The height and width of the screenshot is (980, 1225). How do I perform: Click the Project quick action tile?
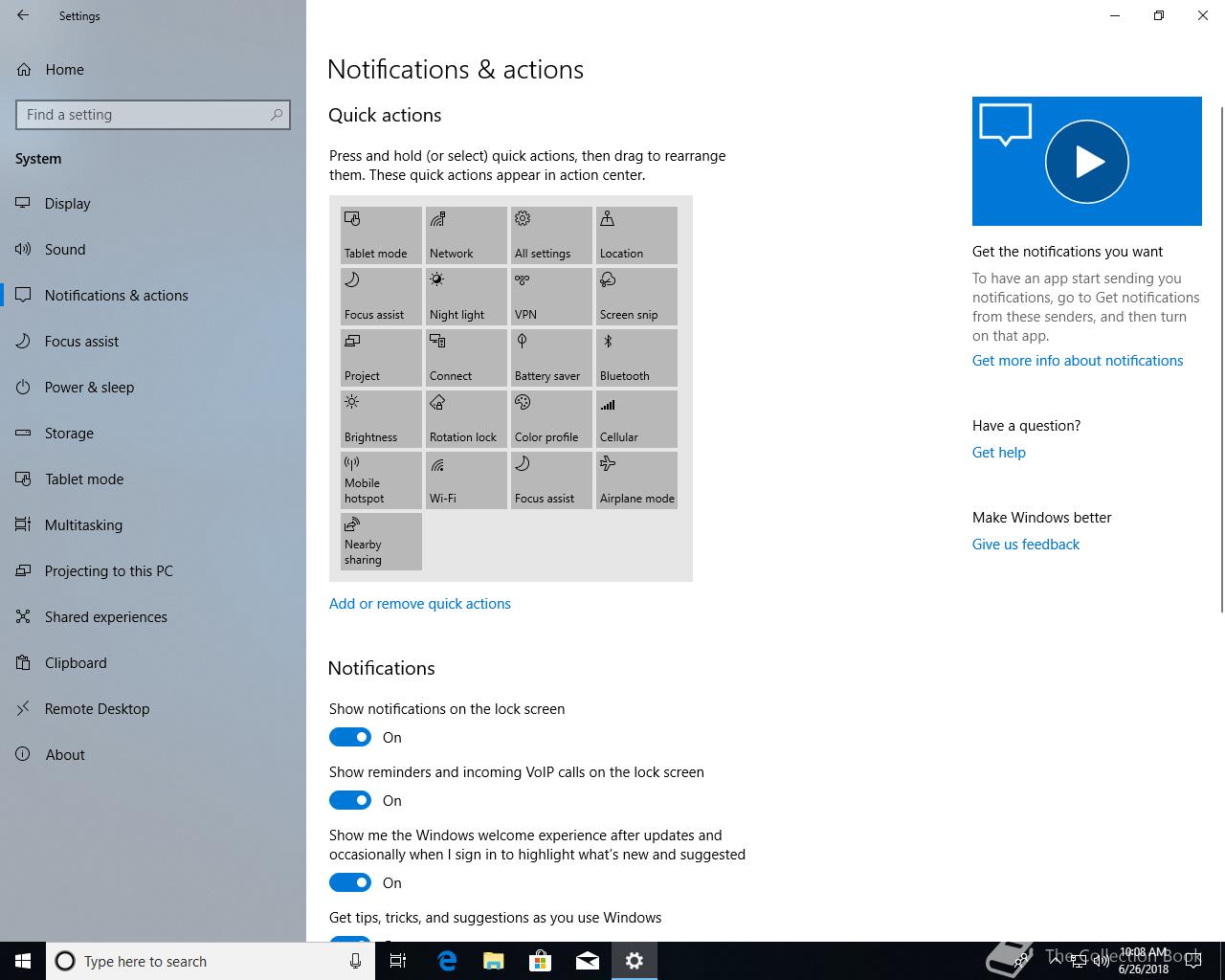click(381, 358)
